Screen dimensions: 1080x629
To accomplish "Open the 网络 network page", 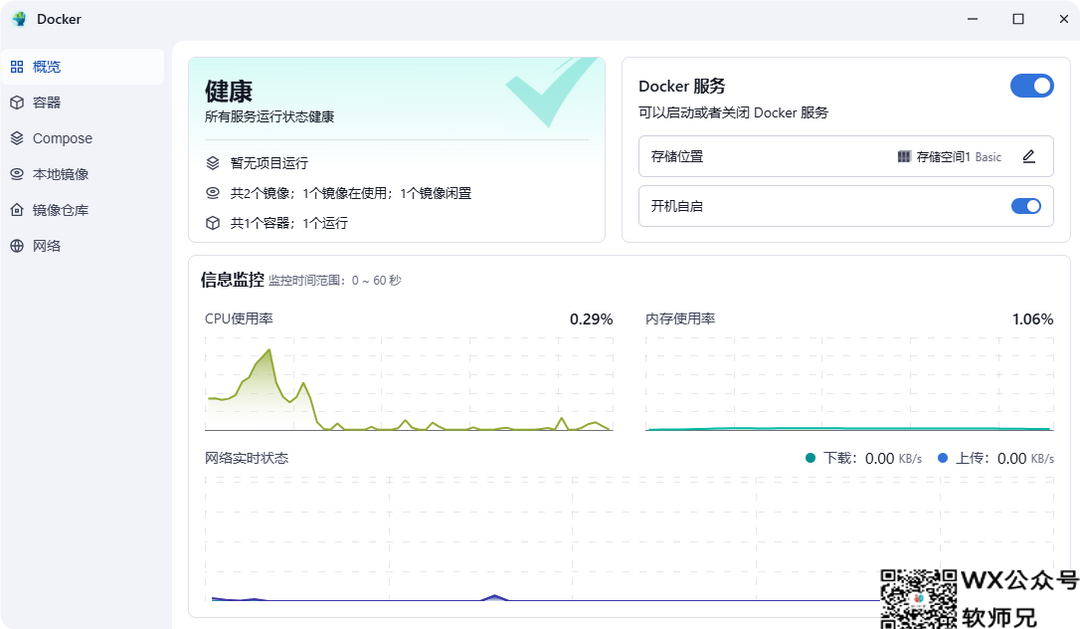I will [83, 246].
